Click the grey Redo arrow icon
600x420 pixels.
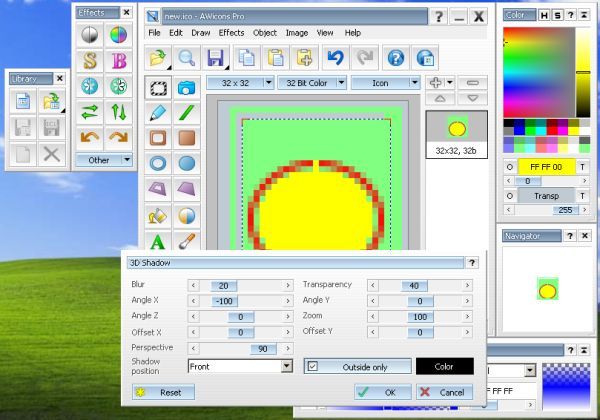[x=365, y=58]
